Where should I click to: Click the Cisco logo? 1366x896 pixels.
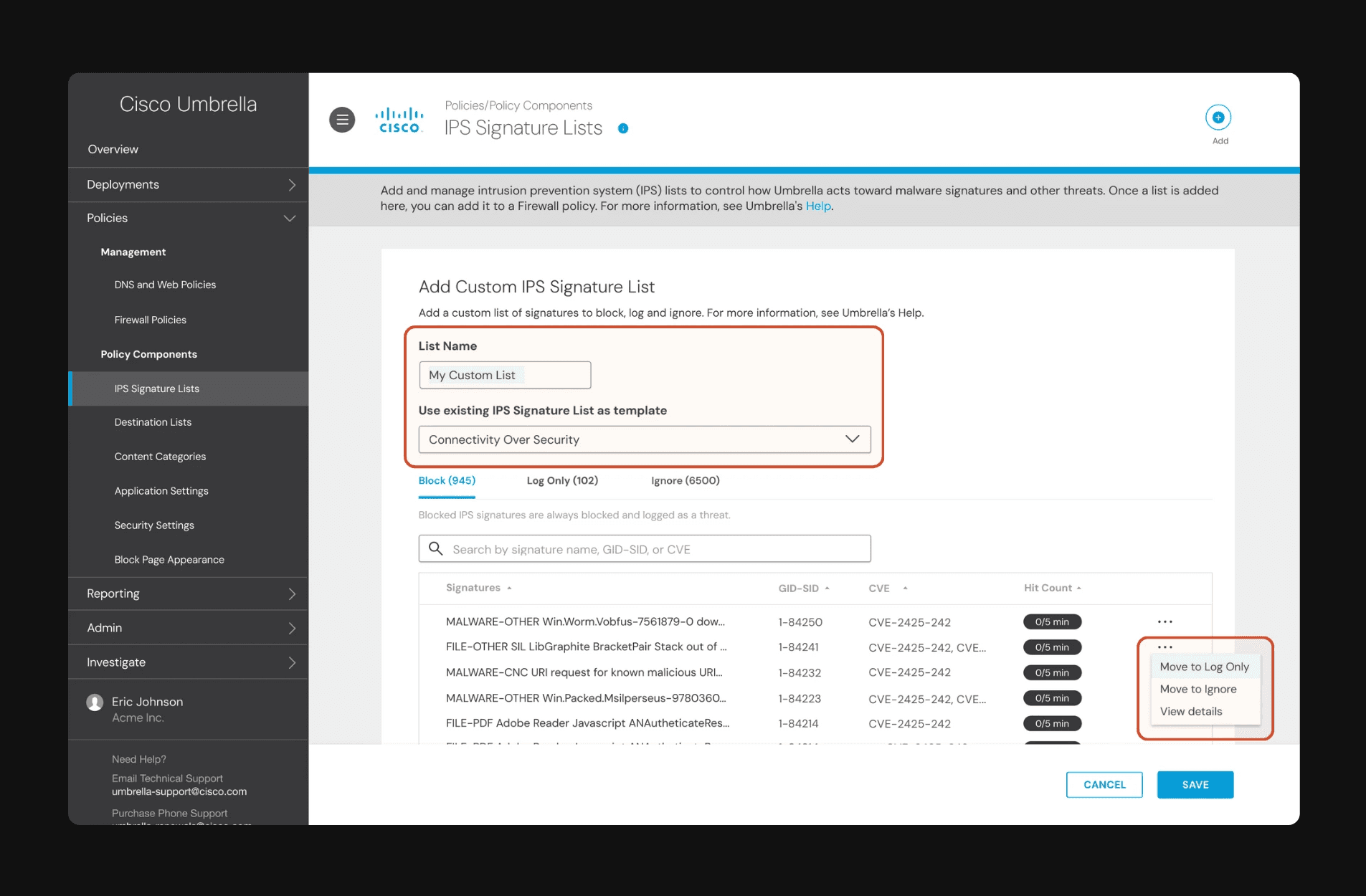coord(399,120)
